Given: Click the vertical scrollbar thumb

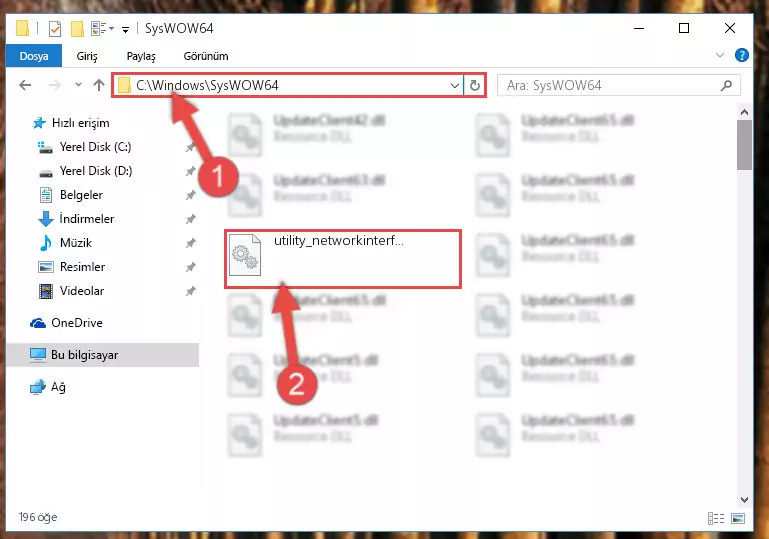Looking at the screenshot, I should [x=744, y=145].
